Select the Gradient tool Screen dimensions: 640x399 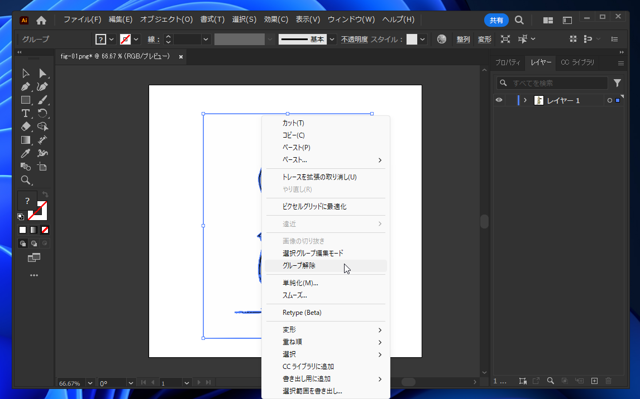tap(26, 140)
